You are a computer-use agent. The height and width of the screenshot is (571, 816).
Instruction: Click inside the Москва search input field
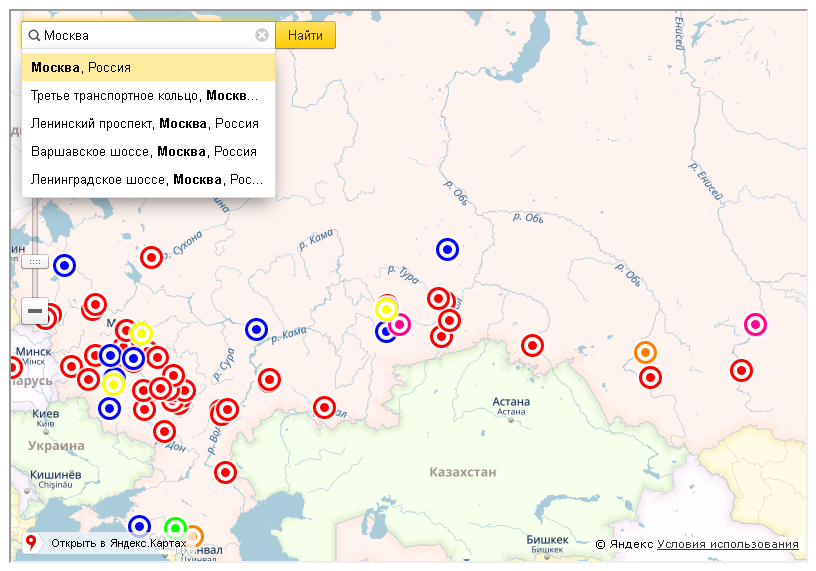point(148,35)
